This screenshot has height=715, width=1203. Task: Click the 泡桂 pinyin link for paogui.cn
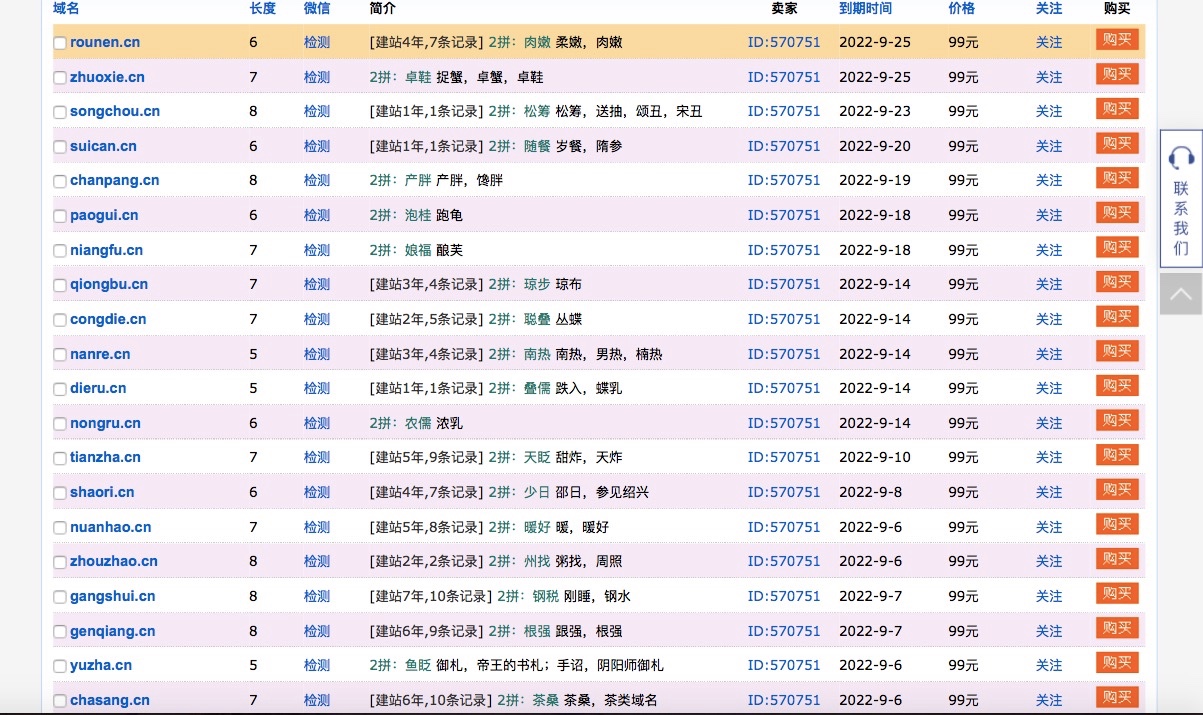pos(418,215)
